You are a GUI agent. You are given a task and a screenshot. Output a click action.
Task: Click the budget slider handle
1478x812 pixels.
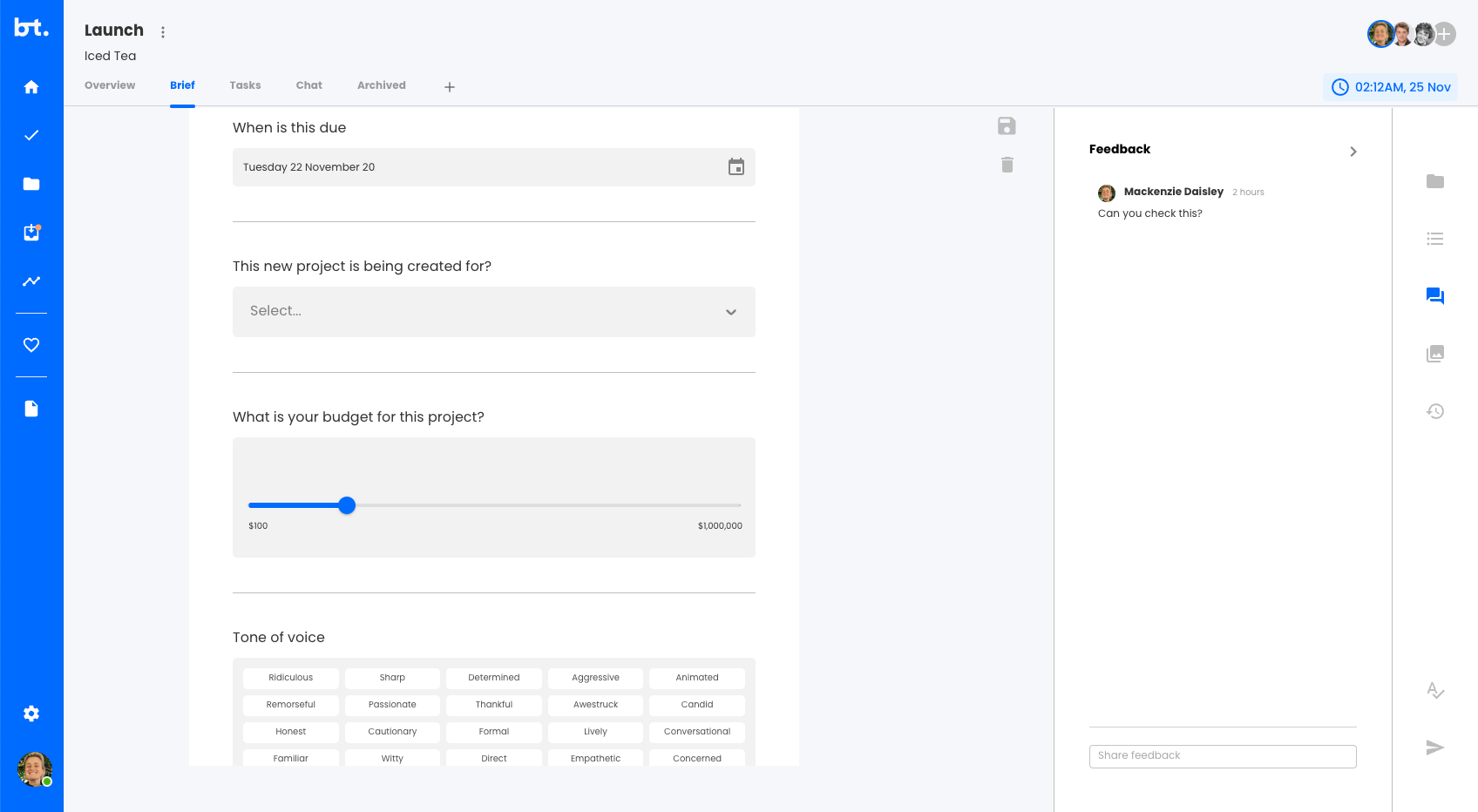[347, 505]
